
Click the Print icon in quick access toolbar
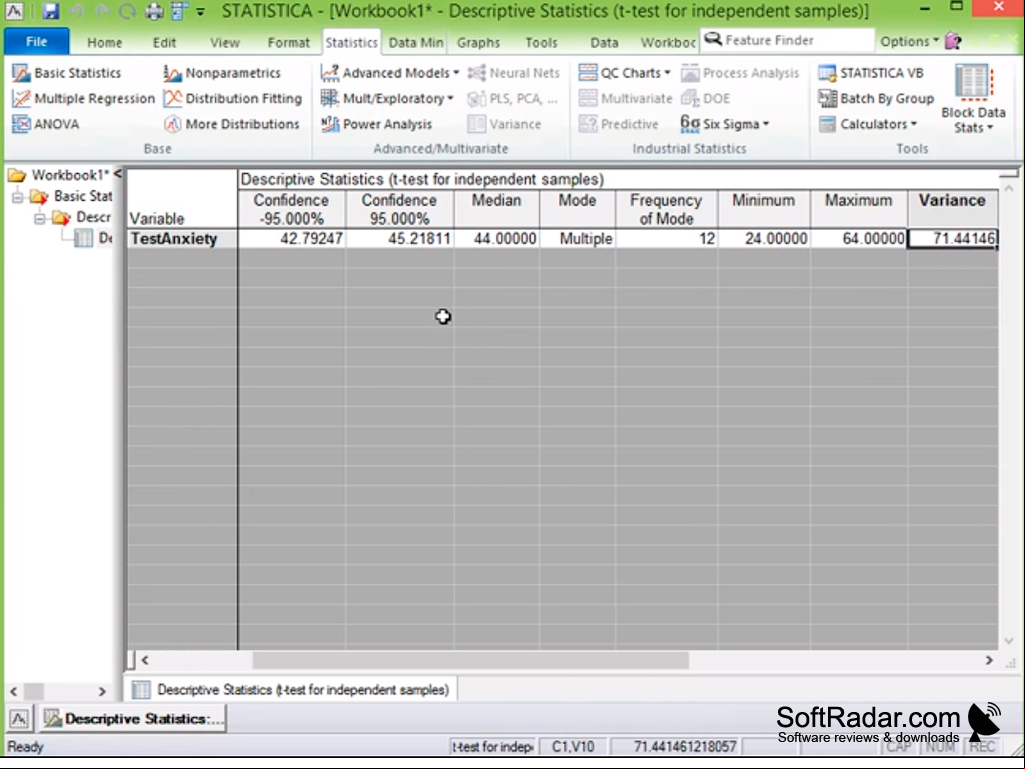(x=154, y=11)
